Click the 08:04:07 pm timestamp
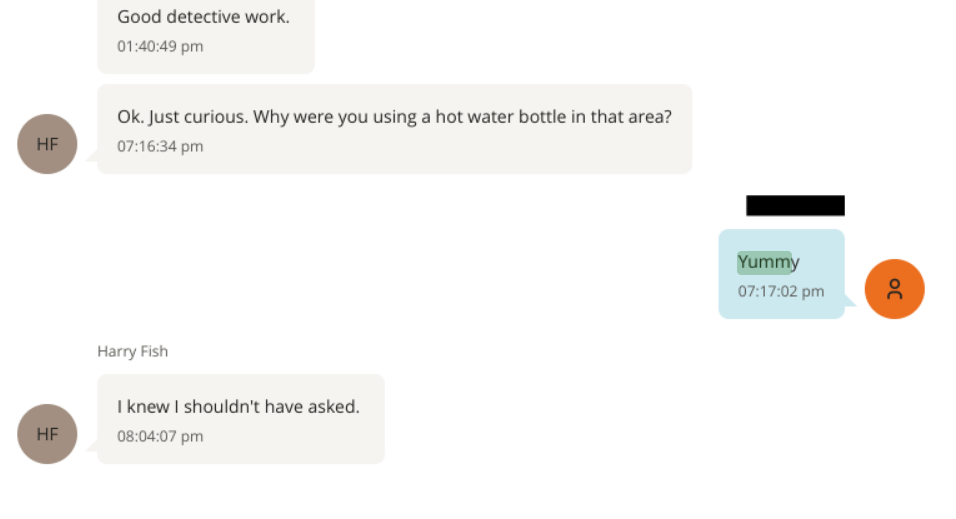Screen dimensions: 956x519 point(160,437)
